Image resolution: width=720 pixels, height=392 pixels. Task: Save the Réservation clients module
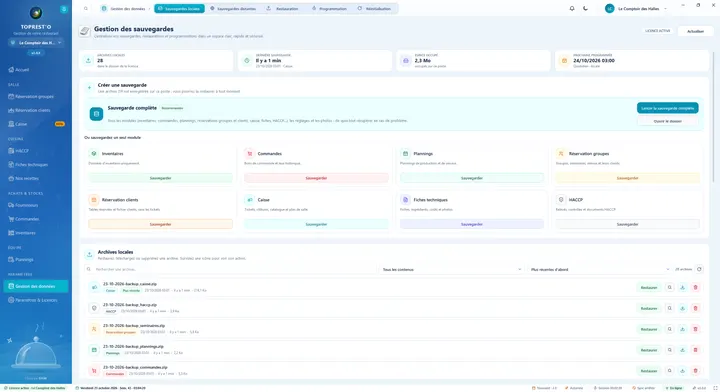[x=160, y=224]
